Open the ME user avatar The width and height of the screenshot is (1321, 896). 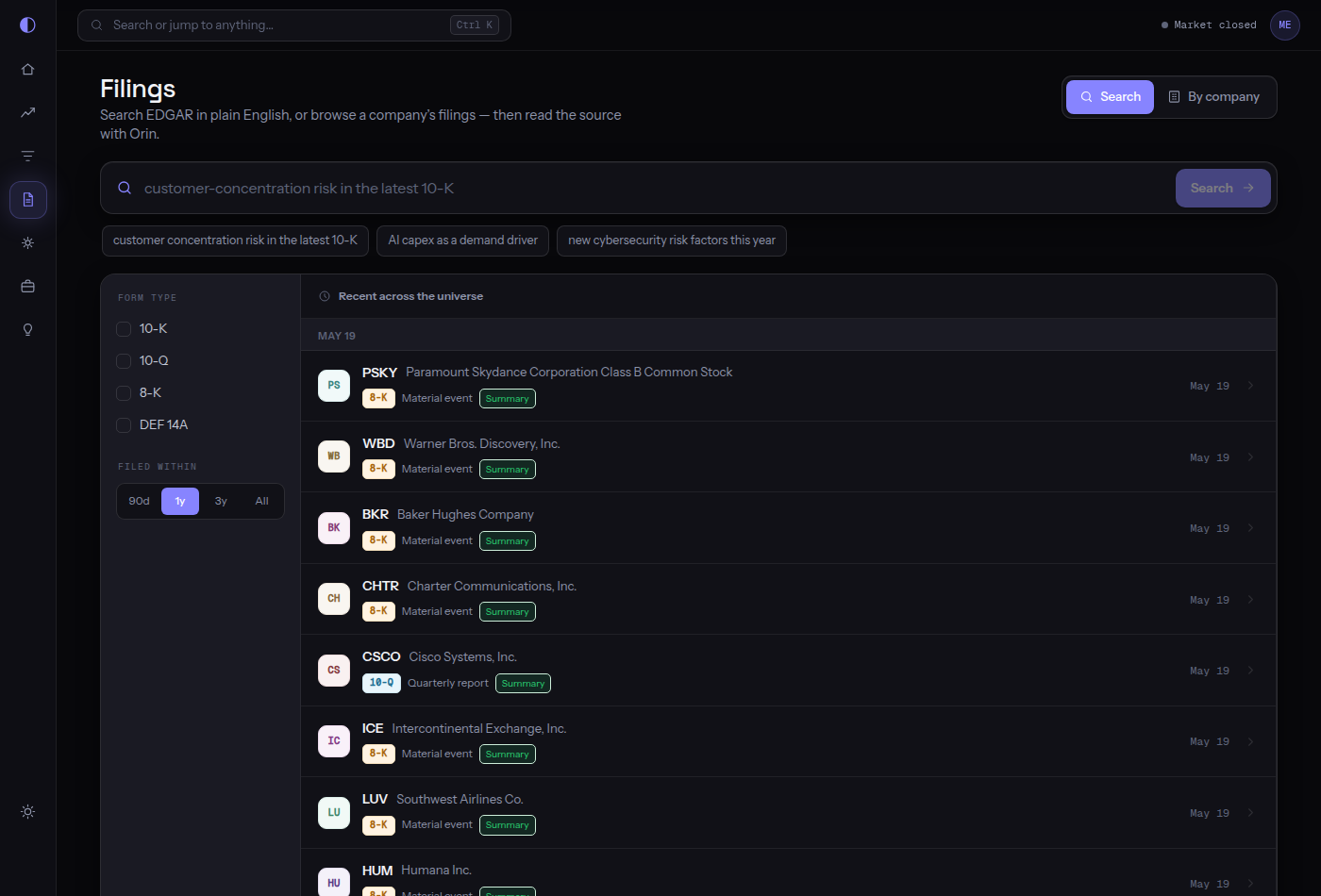click(x=1284, y=25)
